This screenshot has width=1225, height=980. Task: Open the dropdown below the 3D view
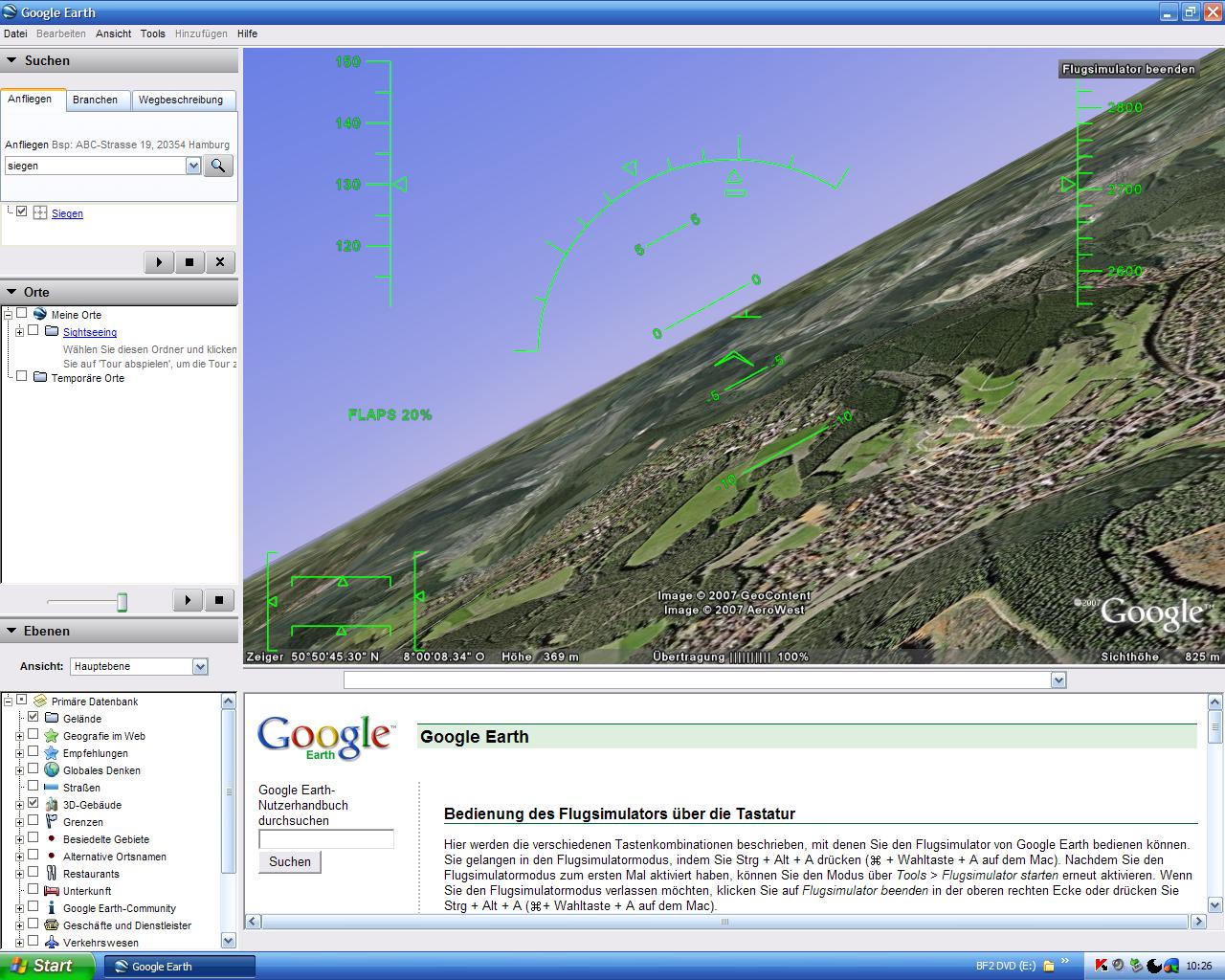[1058, 679]
